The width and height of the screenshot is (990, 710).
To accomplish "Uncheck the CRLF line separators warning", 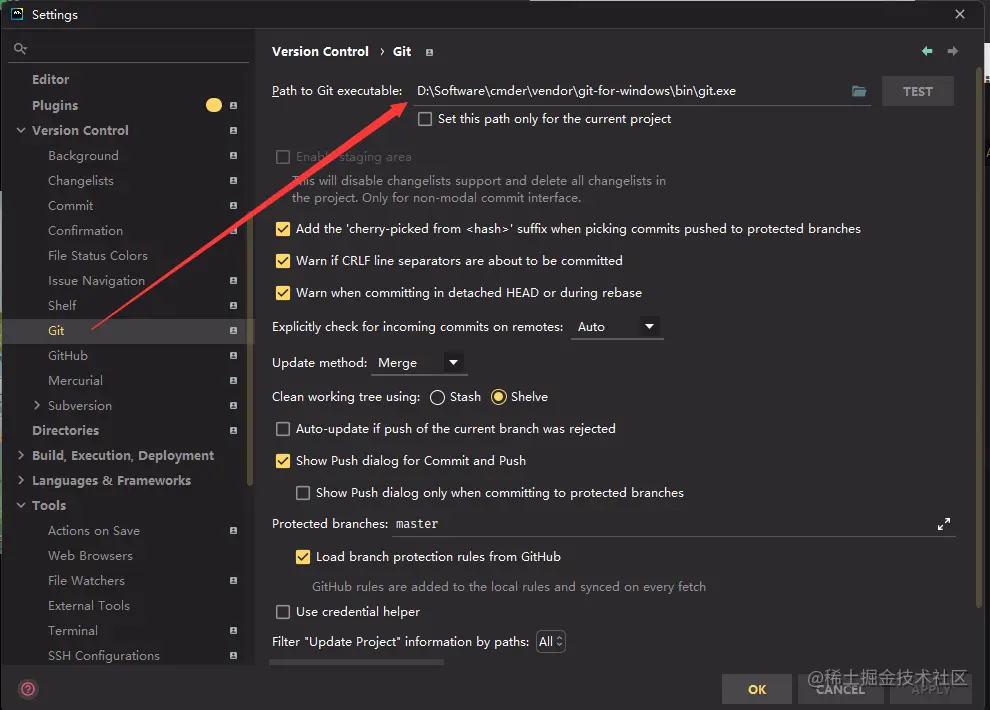I will pyautogui.click(x=283, y=261).
